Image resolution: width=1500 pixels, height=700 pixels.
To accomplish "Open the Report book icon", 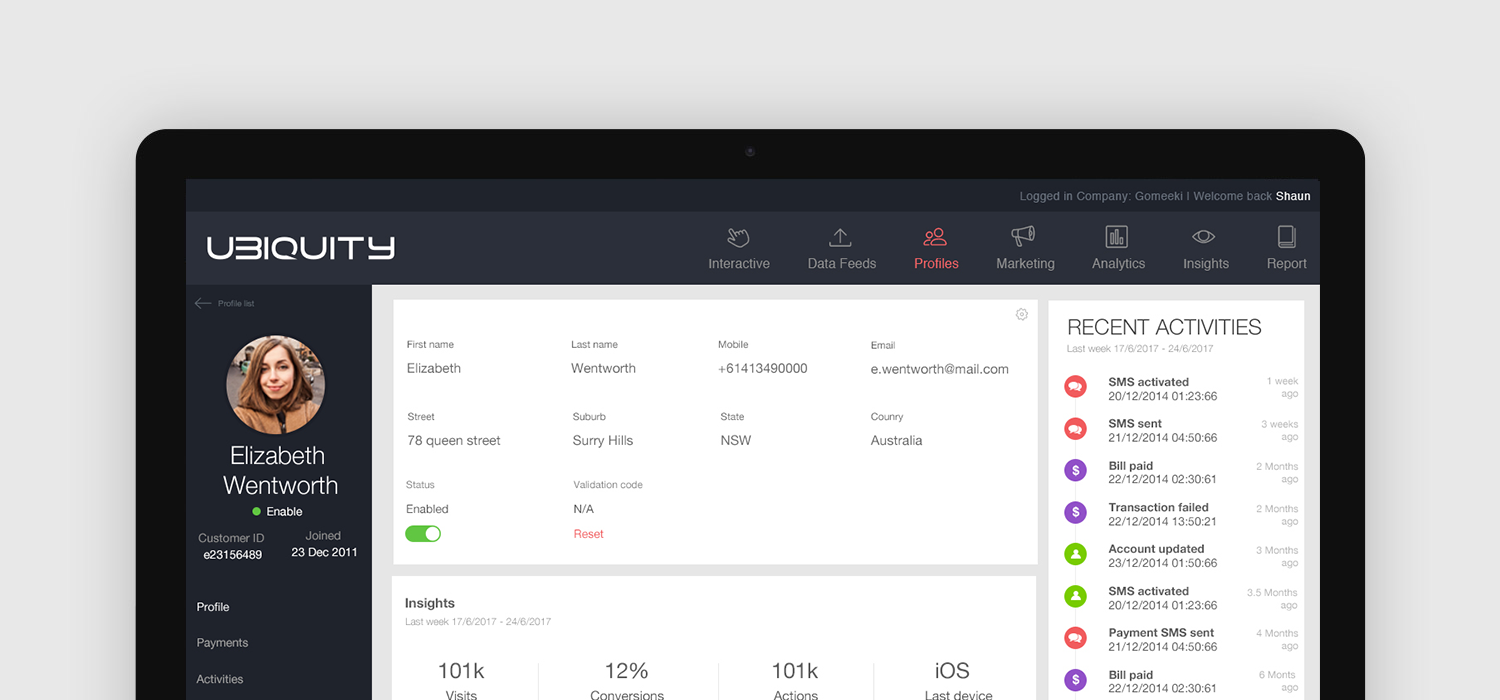I will (x=1287, y=237).
